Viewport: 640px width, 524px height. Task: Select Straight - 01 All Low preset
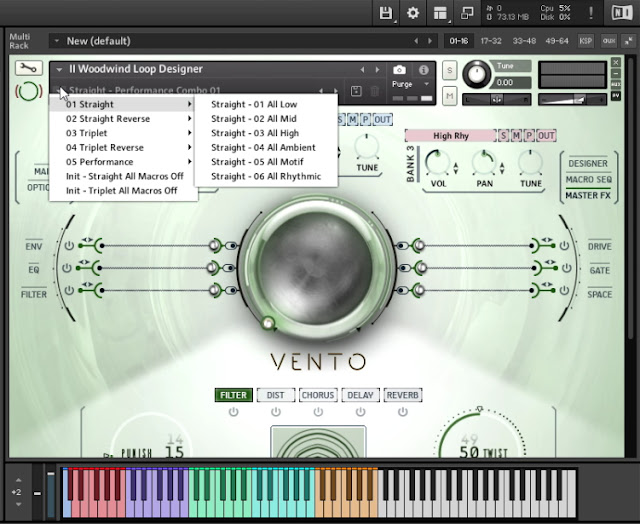254,104
